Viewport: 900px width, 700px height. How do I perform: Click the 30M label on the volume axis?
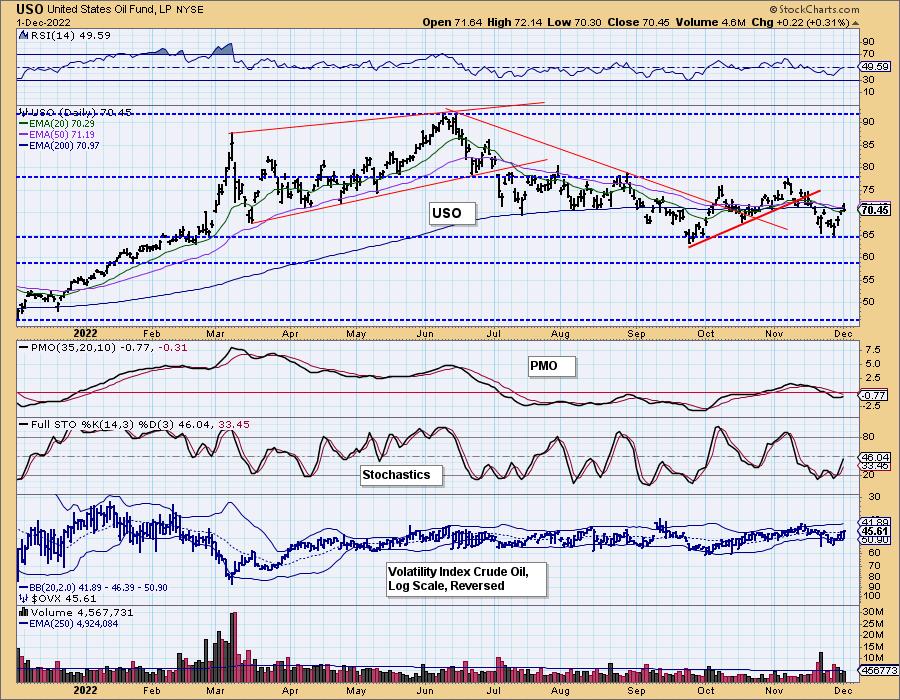[x=872, y=612]
